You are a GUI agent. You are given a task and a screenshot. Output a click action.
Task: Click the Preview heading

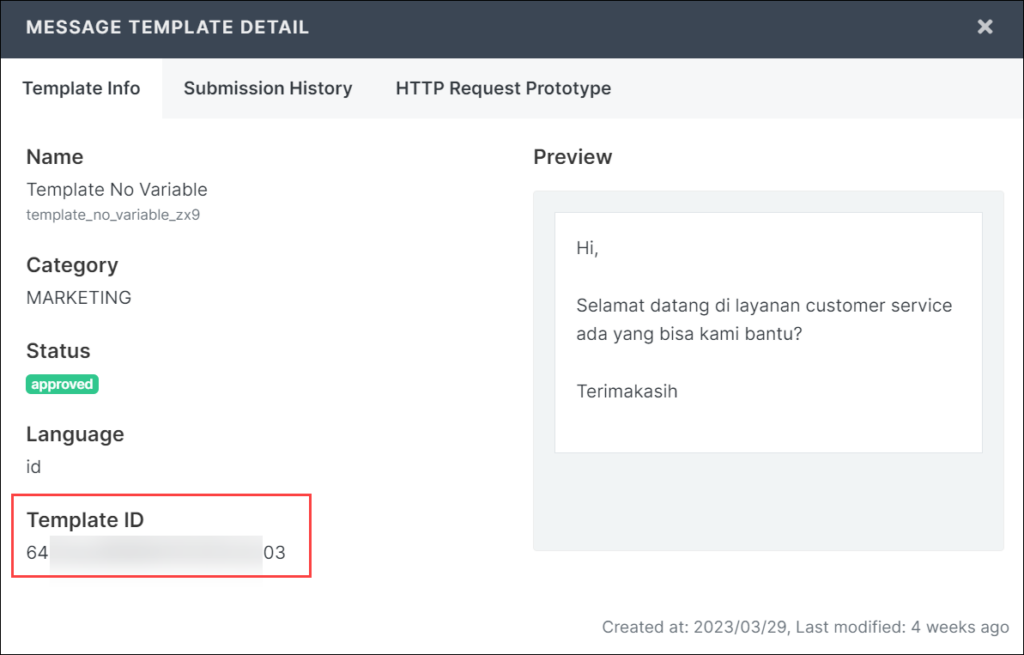coord(572,157)
